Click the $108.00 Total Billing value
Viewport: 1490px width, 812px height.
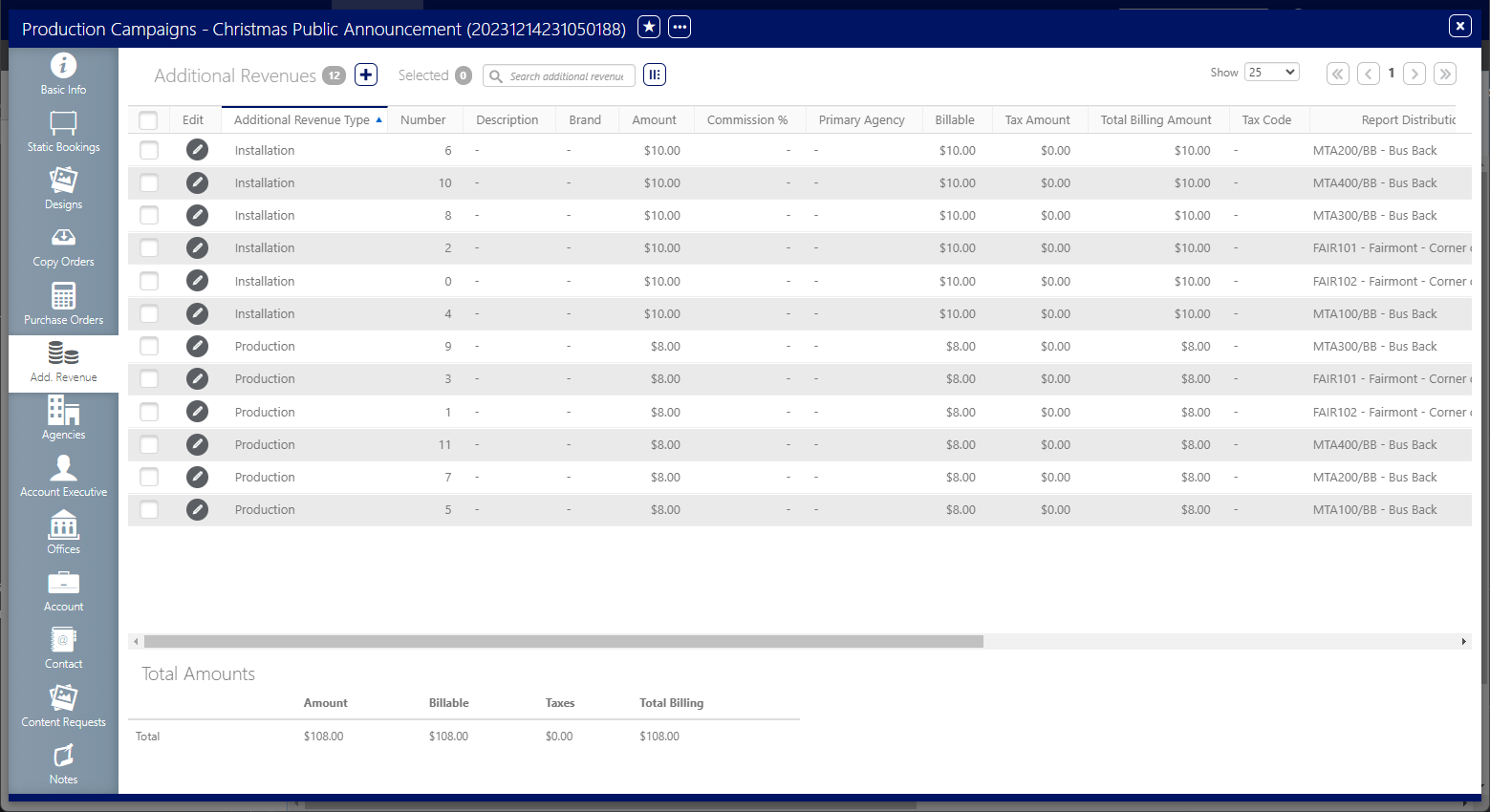(x=659, y=737)
